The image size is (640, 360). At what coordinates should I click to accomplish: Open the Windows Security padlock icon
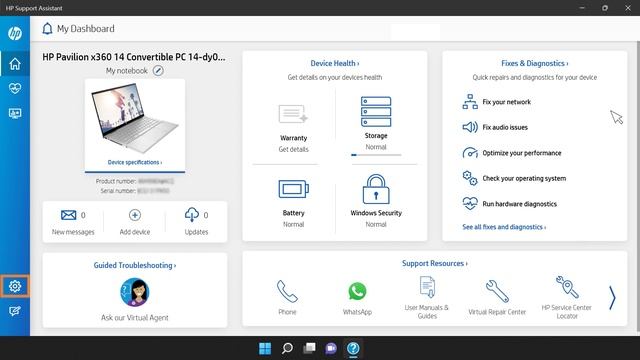(376, 189)
